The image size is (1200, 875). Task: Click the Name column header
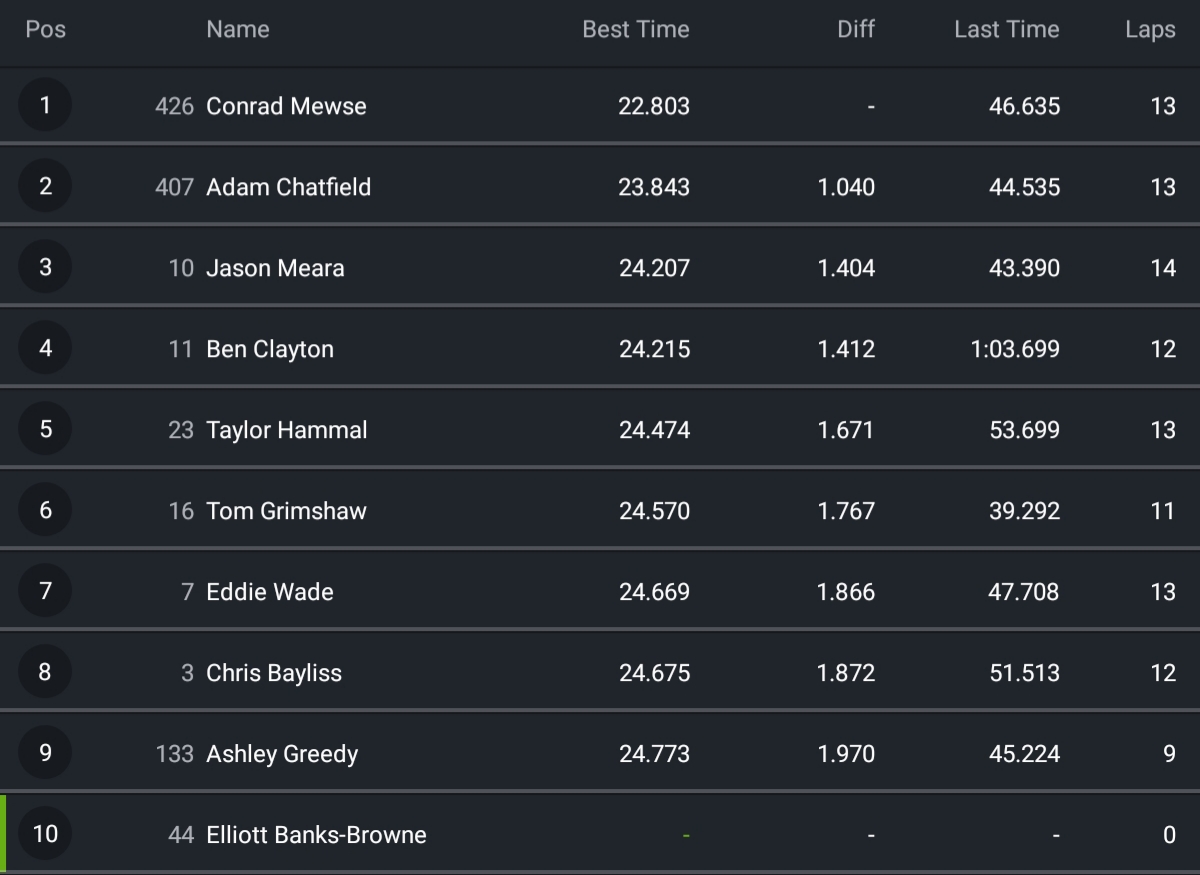pyautogui.click(x=237, y=30)
